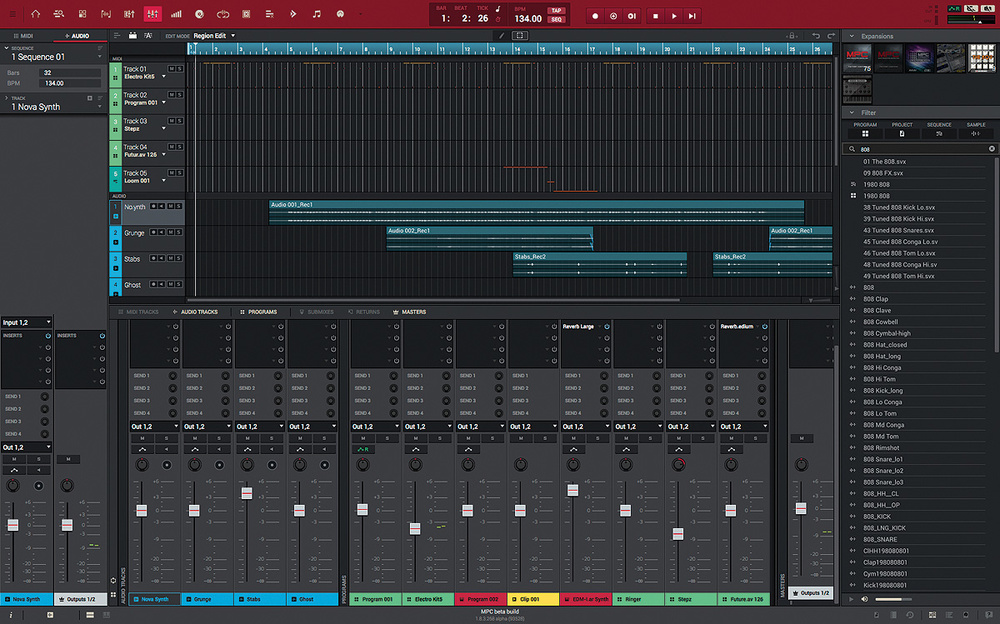Show the Masters mixer tab
The width and height of the screenshot is (1000, 624).
click(409, 312)
